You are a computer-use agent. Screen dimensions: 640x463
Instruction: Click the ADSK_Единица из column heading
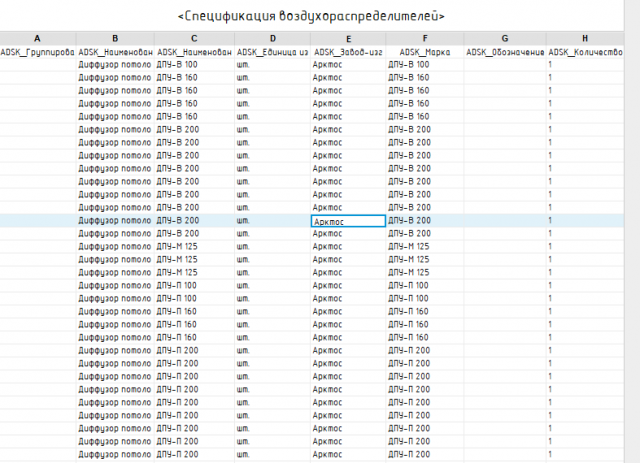[272, 51]
